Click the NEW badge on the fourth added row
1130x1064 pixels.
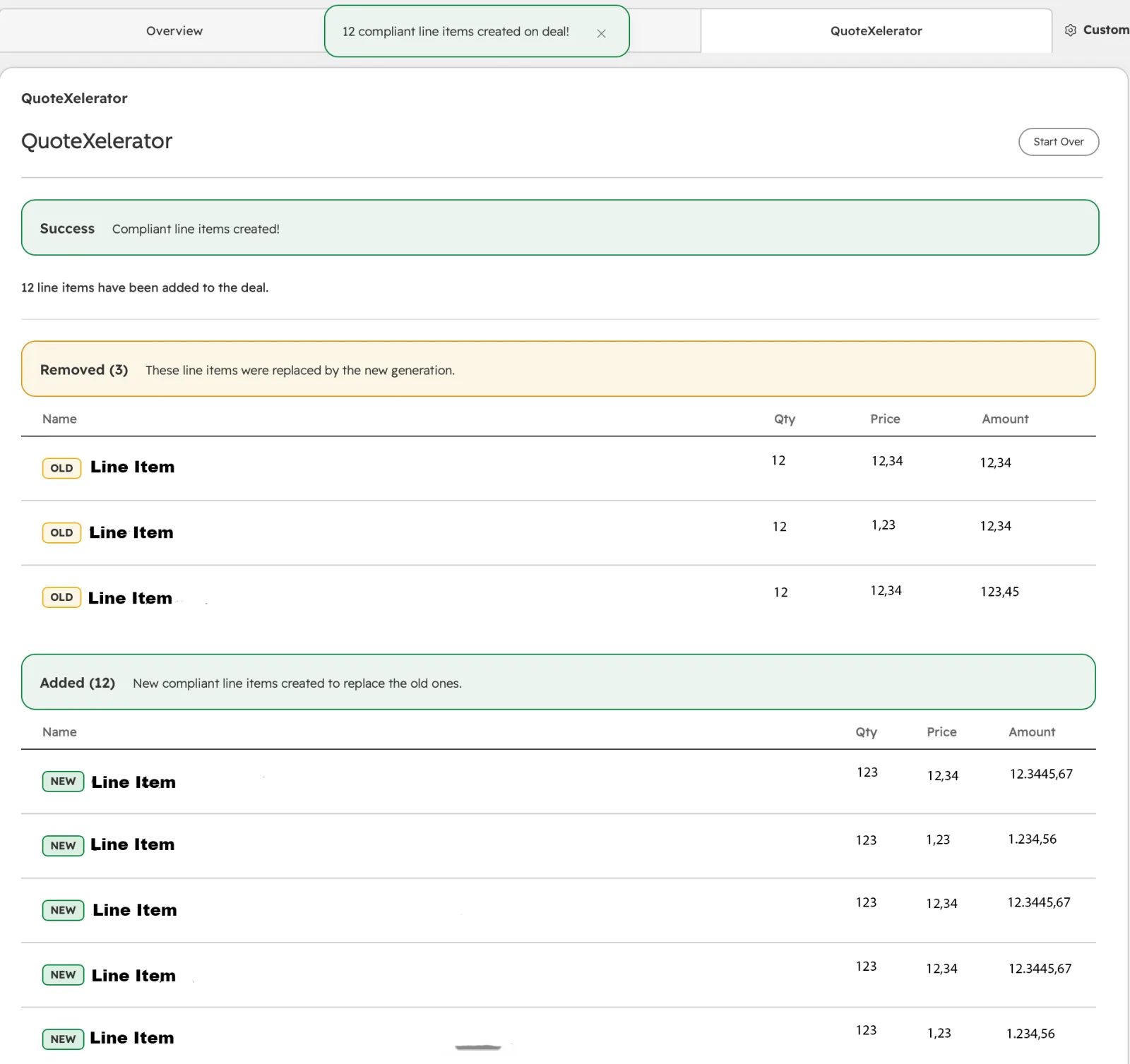63,975
